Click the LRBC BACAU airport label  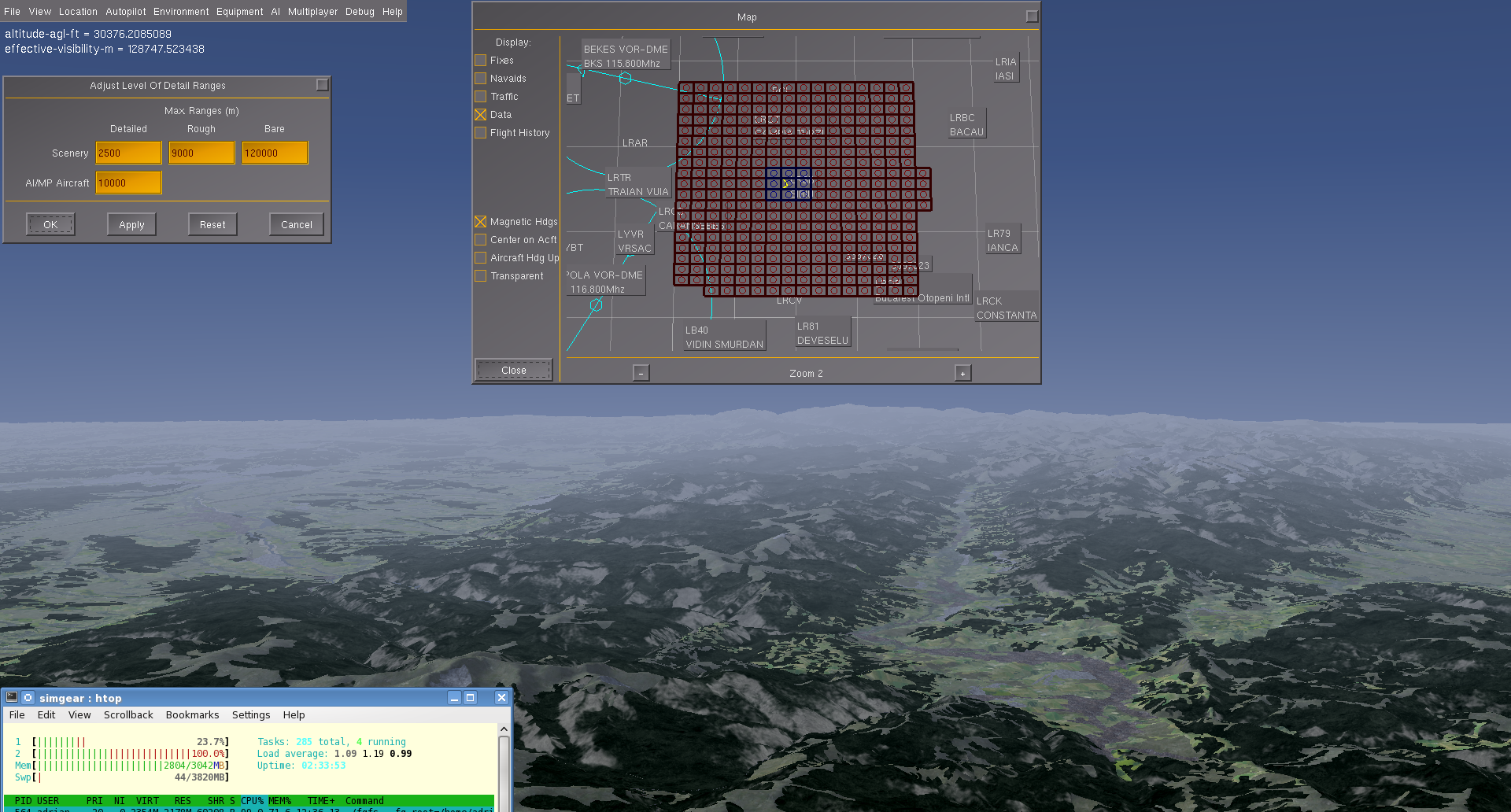pos(966,124)
